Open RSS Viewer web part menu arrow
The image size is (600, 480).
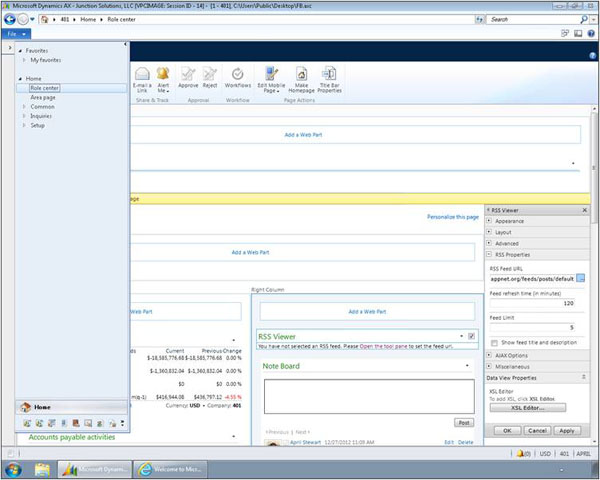pyautogui.click(x=461, y=336)
